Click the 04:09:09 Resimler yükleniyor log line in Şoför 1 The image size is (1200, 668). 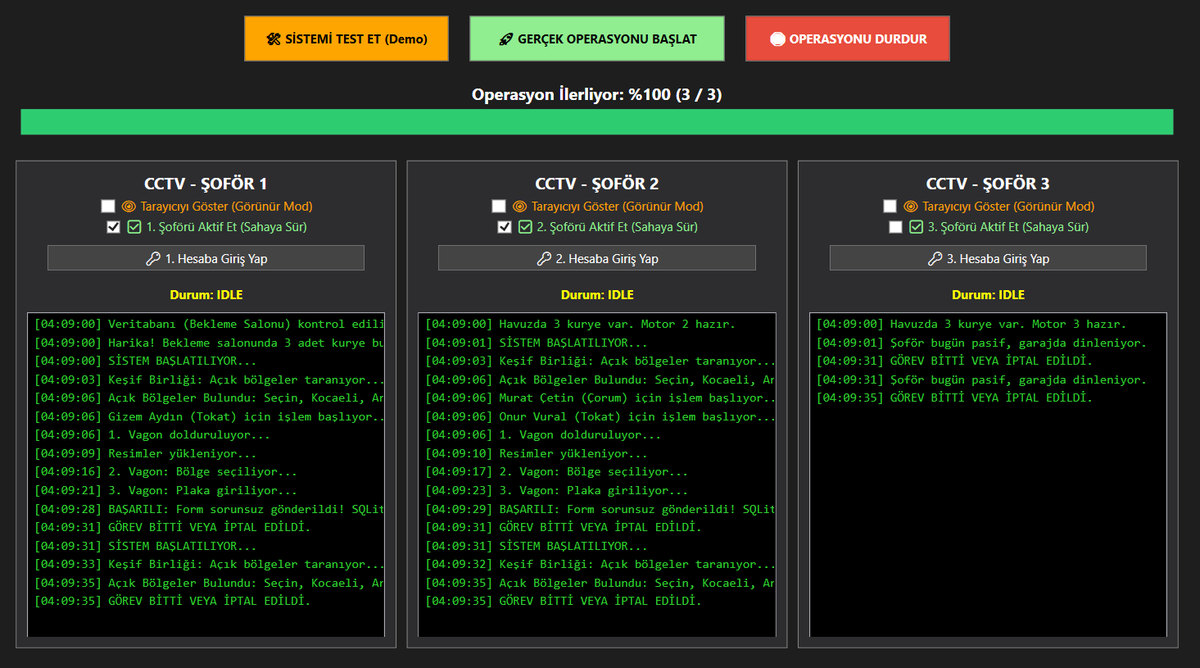click(x=145, y=453)
